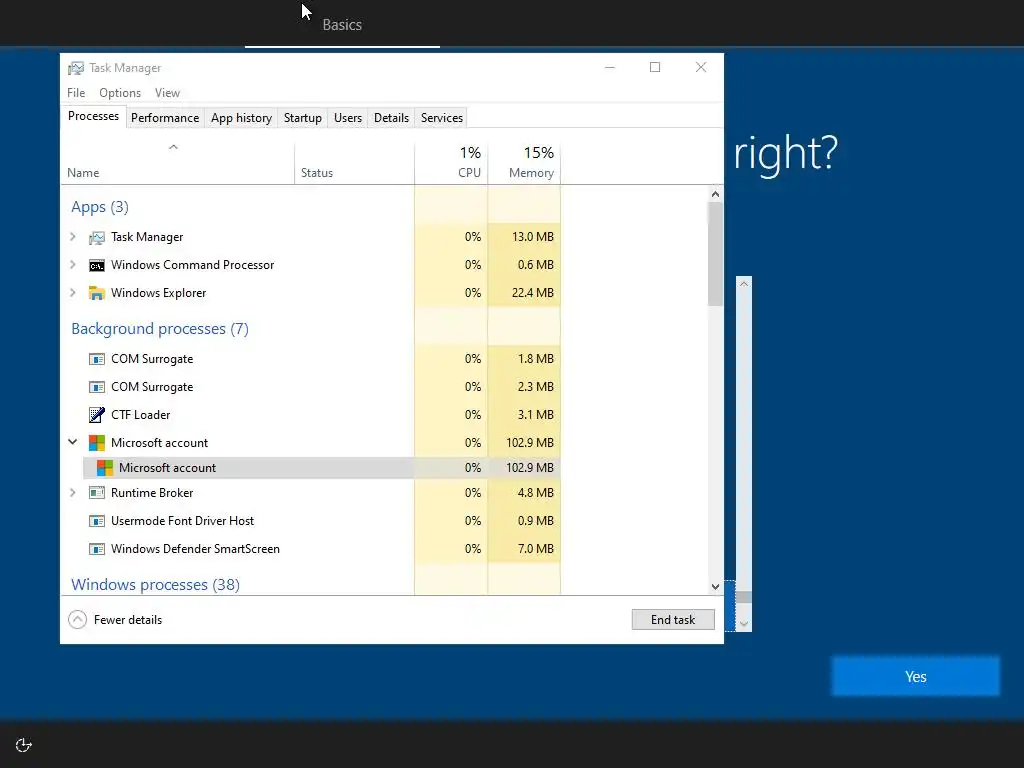
Task: Switch to the App history tab
Action: [x=241, y=118]
